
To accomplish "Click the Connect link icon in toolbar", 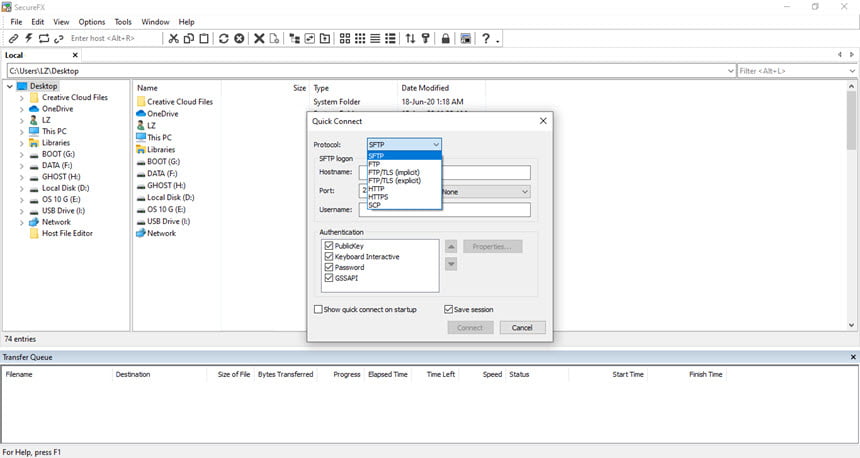I will point(13,38).
